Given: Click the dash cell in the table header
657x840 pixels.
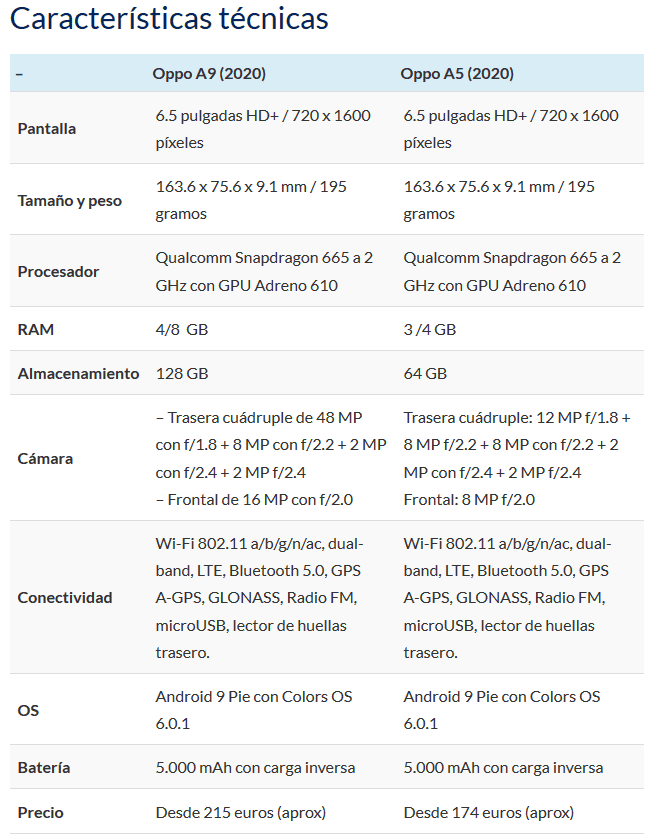Looking at the screenshot, I should tap(20, 74).
